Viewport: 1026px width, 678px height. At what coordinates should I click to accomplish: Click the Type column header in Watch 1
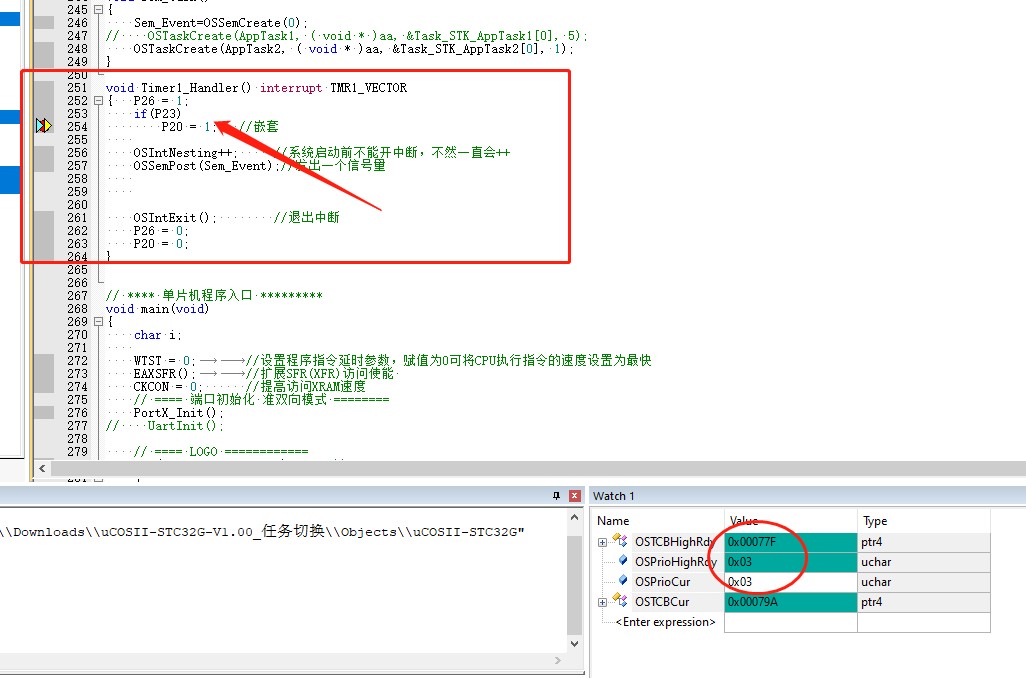[x=875, y=521]
